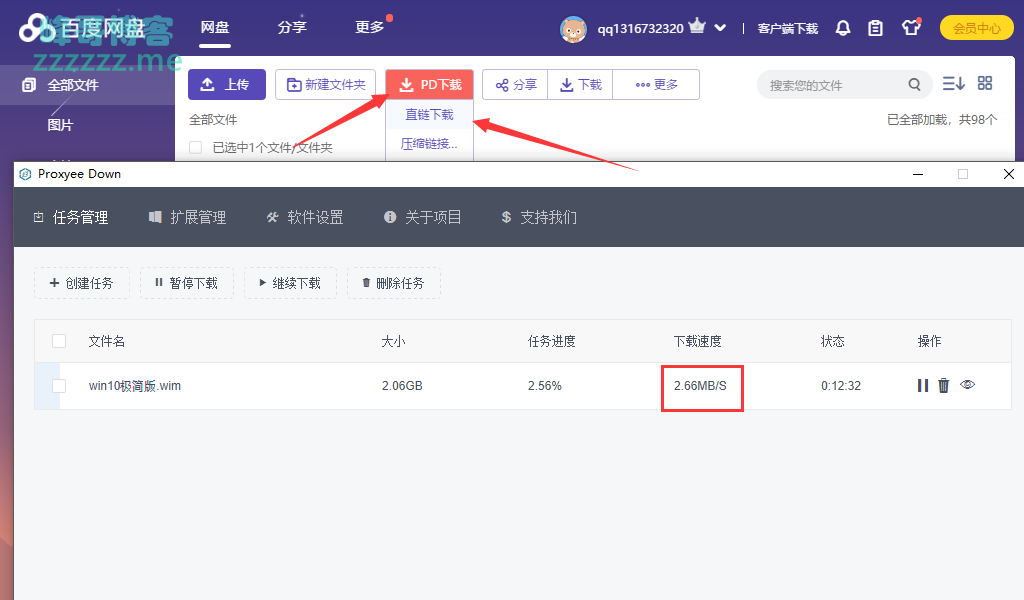
Task: Select 直链下载 from the menu
Action: pos(429,115)
